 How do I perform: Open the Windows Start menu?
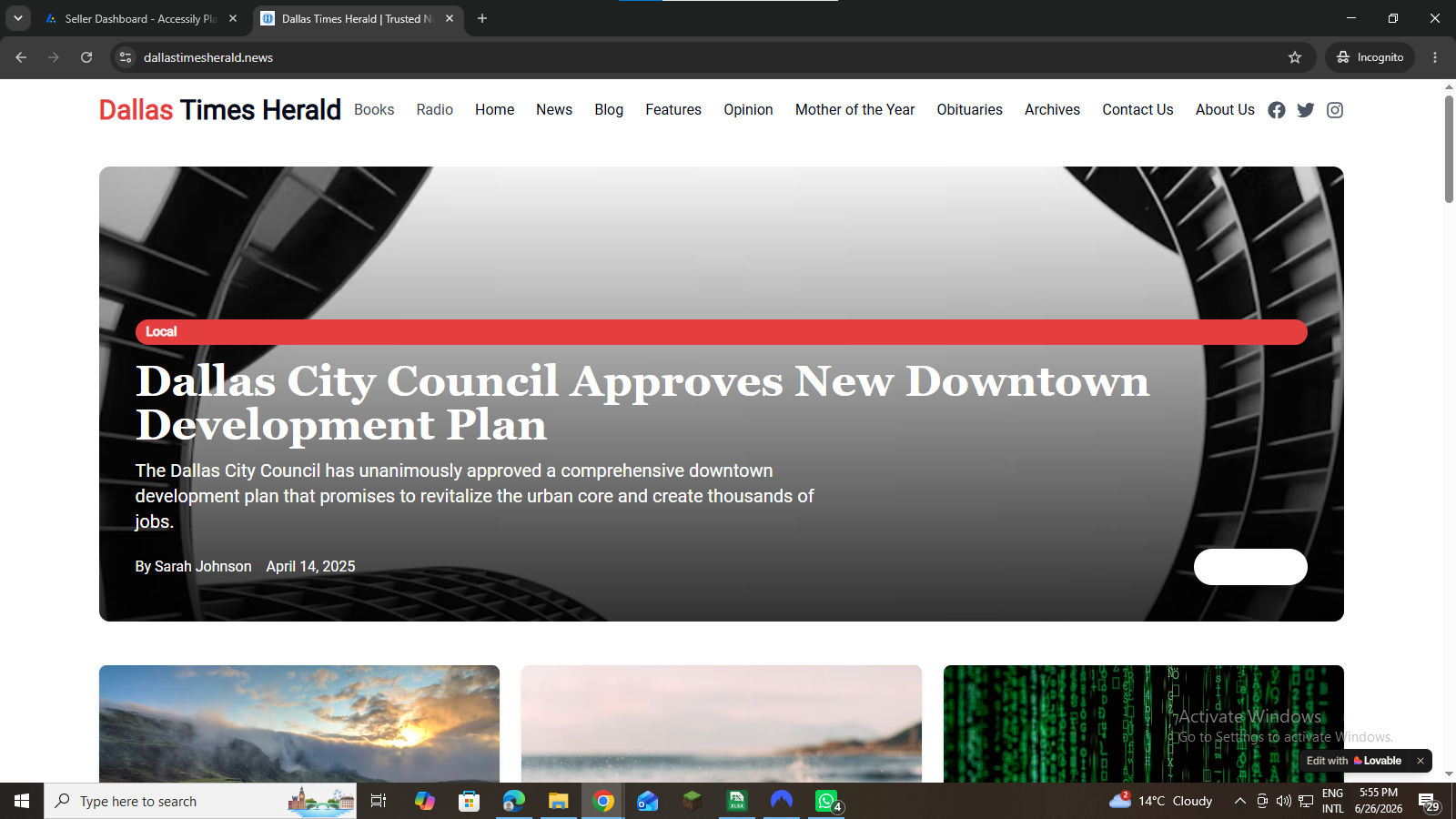(x=22, y=801)
